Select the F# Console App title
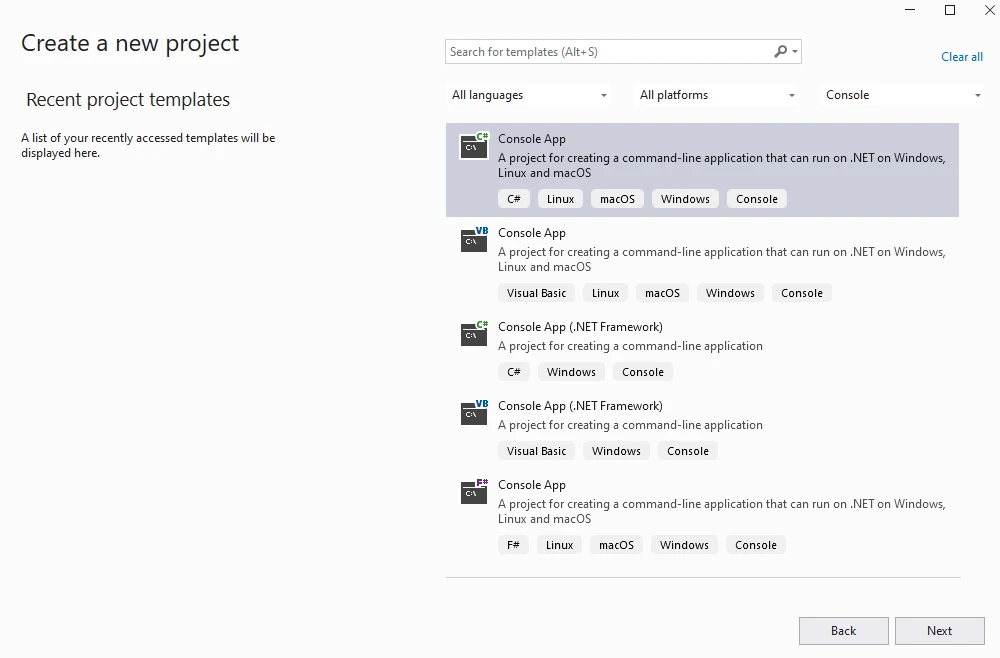The image size is (1000, 658). [532, 485]
